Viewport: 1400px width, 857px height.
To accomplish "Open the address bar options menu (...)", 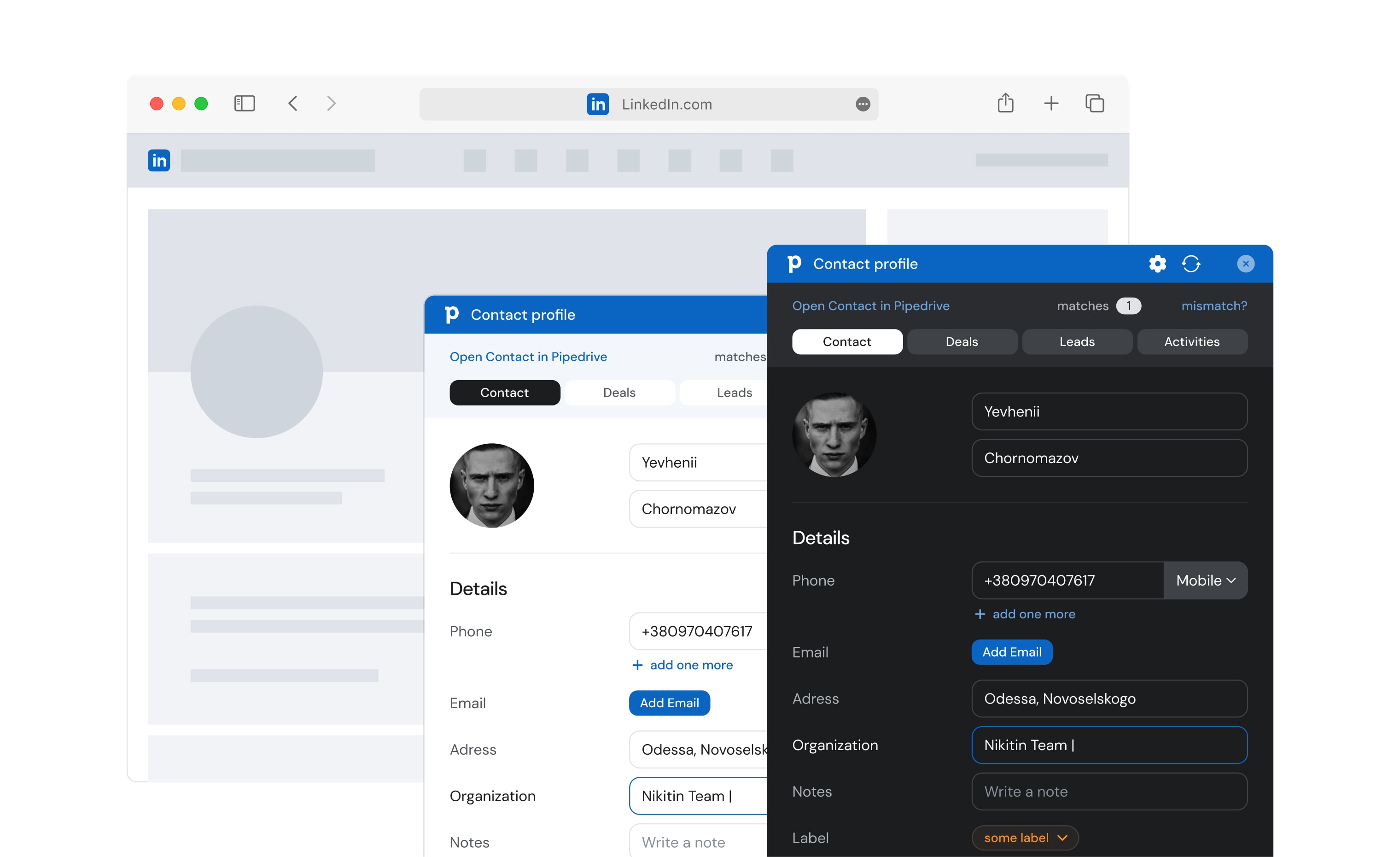I will [863, 104].
